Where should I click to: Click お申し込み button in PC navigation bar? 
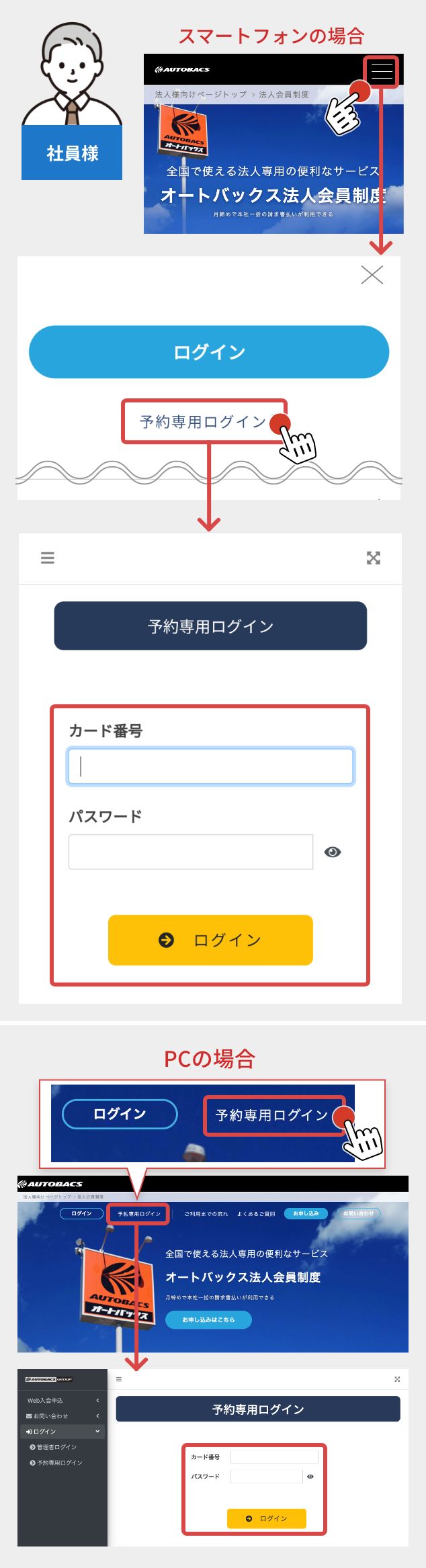[x=306, y=1213]
